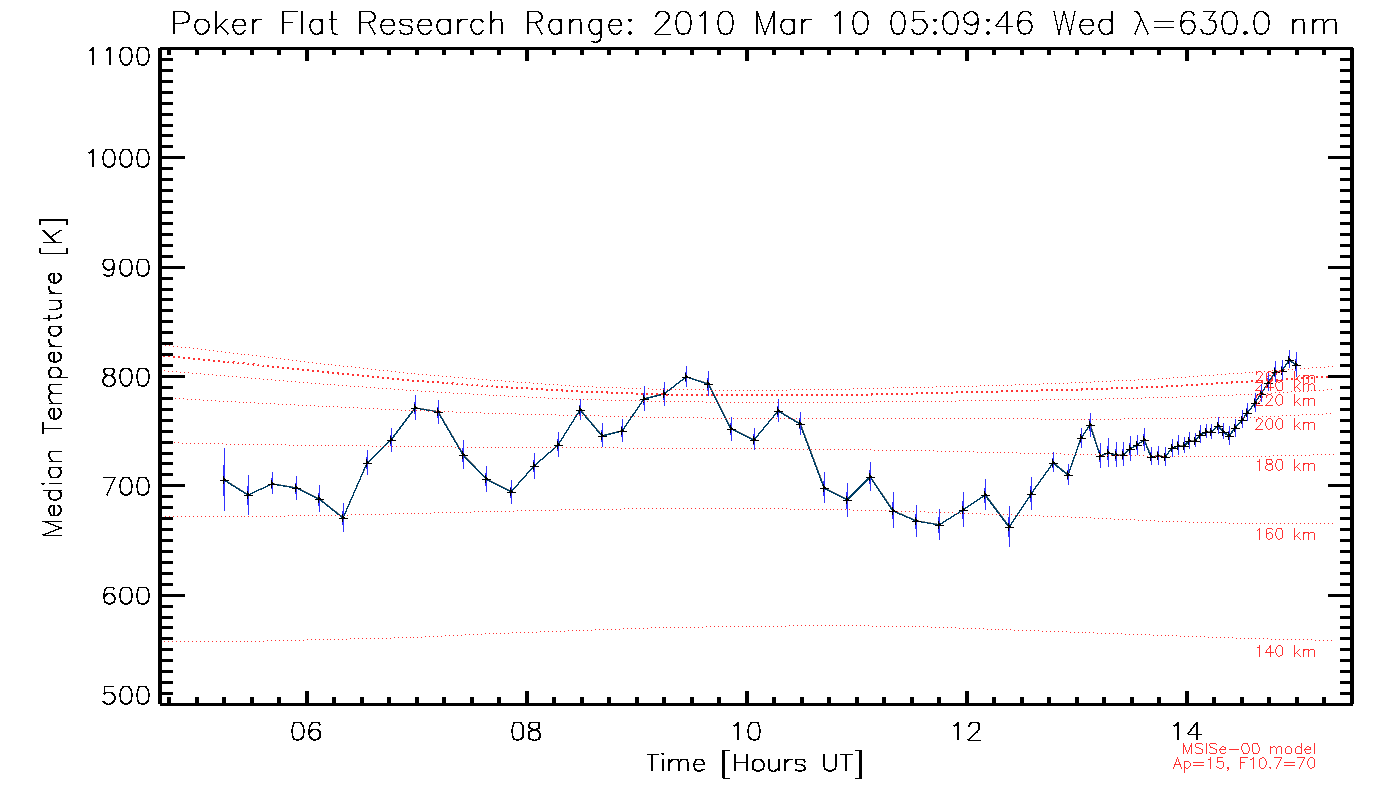The width and height of the screenshot is (1400, 800).
Task: Select the red 160 km altitude label
Action: [x=1285, y=535]
